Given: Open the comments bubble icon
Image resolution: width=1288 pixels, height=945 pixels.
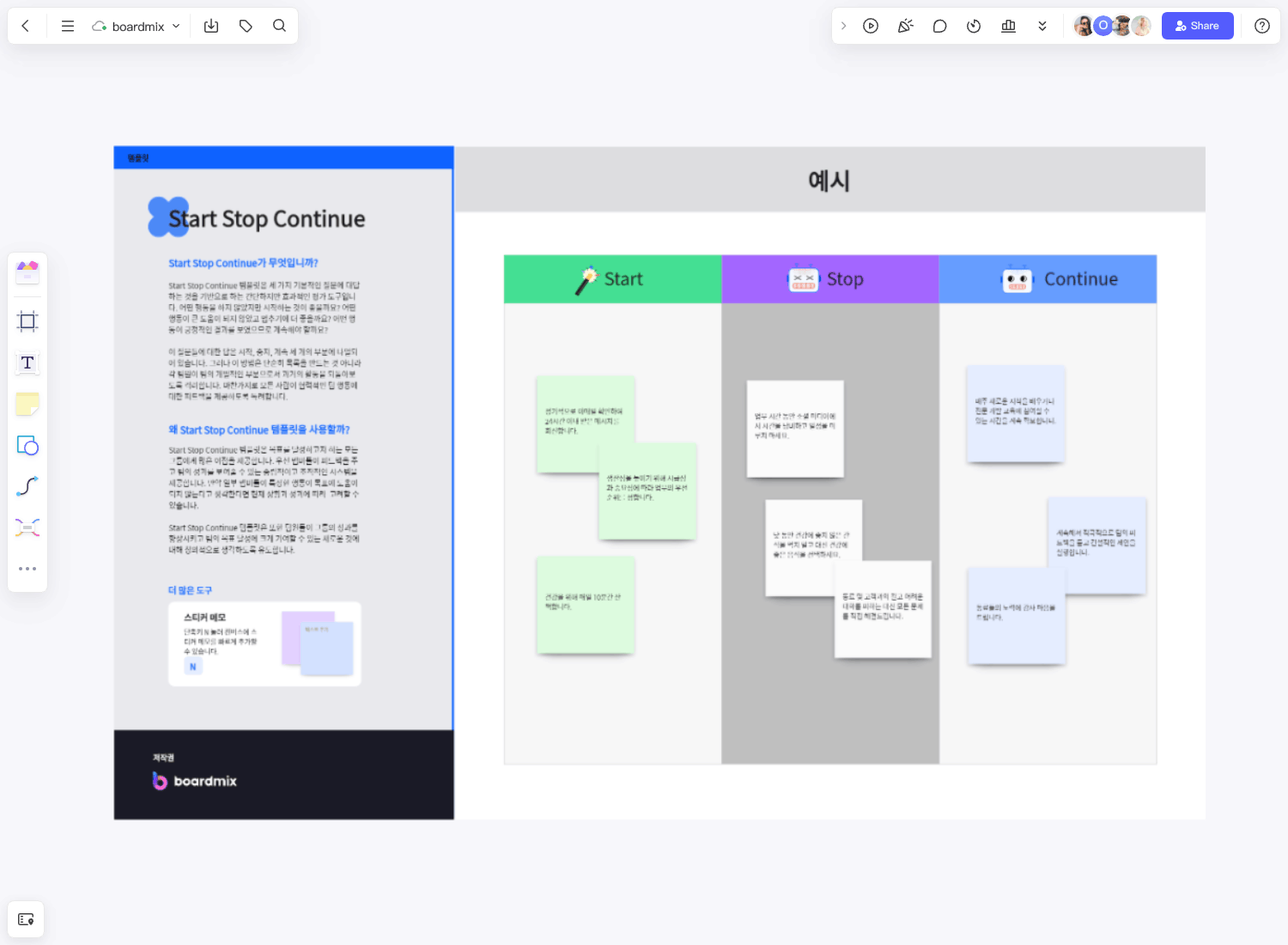Looking at the screenshot, I should 939,26.
